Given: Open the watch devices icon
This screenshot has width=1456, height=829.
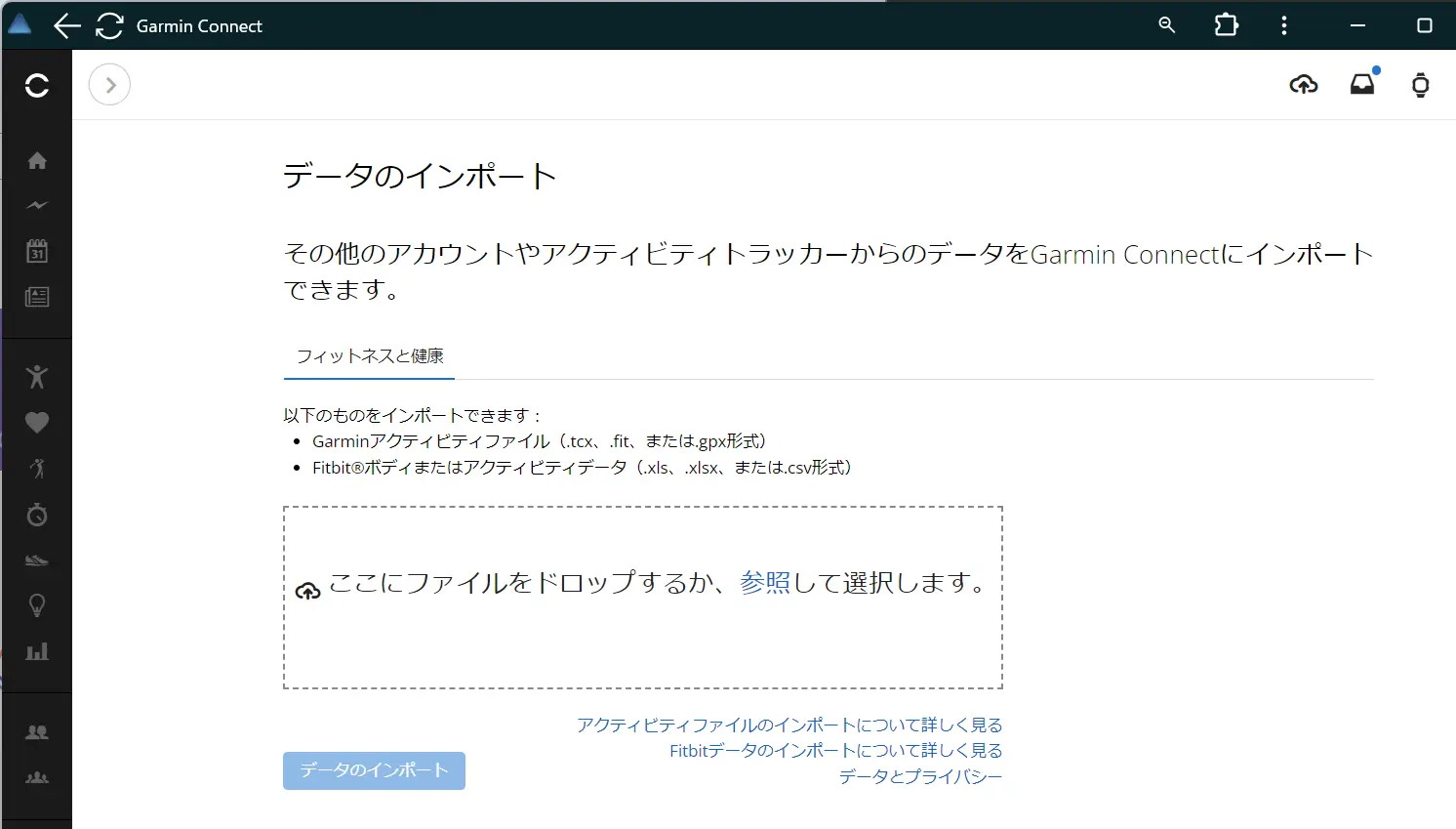Looking at the screenshot, I should pos(1421,85).
